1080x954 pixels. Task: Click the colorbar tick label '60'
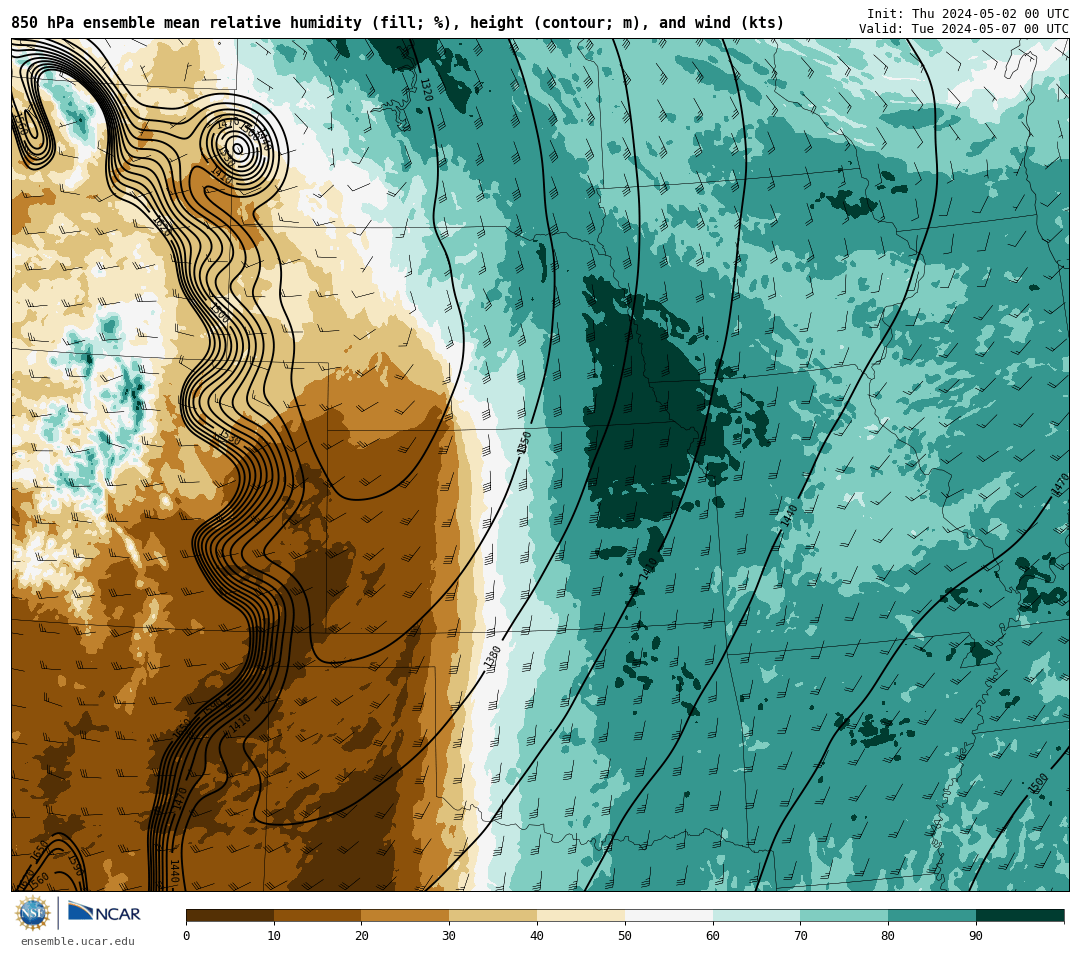[x=713, y=935]
